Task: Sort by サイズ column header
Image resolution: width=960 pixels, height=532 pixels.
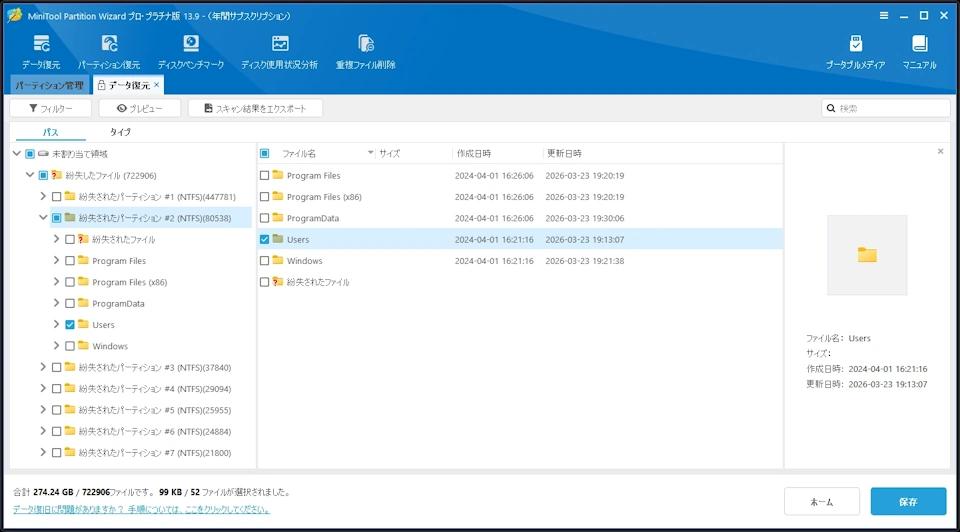Action: [x=389, y=154]
